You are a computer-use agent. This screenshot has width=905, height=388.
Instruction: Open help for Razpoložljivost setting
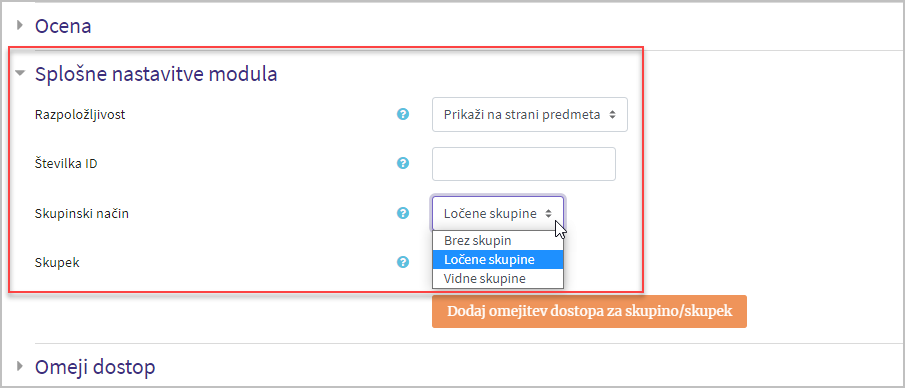(403, 114)
